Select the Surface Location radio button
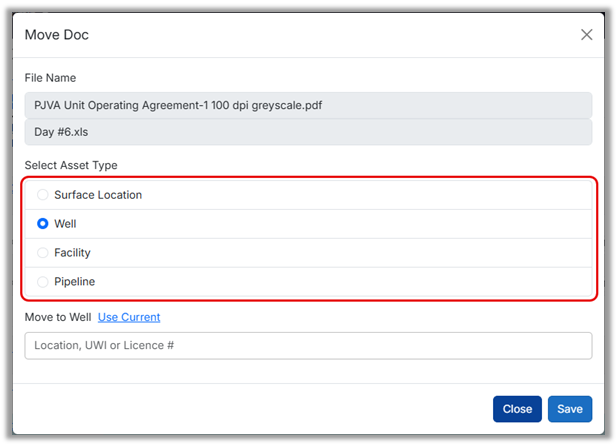This screenshot has width=616, height=448. pos(42,195)
